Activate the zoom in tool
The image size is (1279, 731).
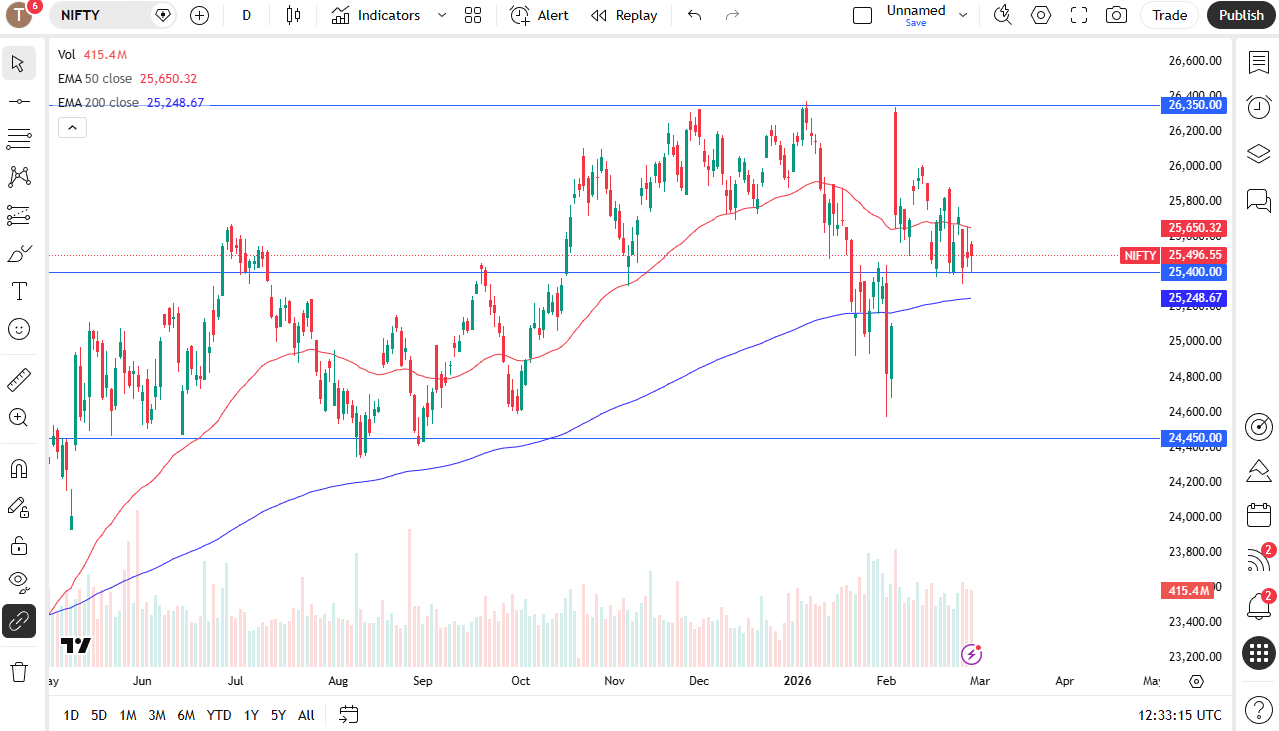pos(18,418)
